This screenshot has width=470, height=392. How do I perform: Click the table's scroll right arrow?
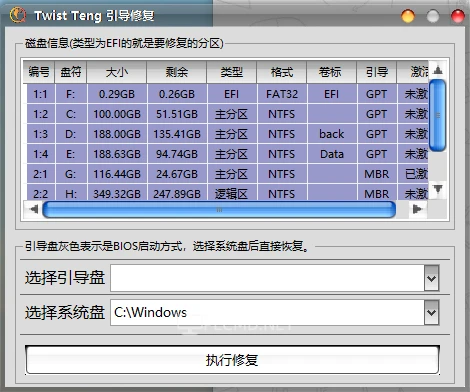click(x=417, y=209)
